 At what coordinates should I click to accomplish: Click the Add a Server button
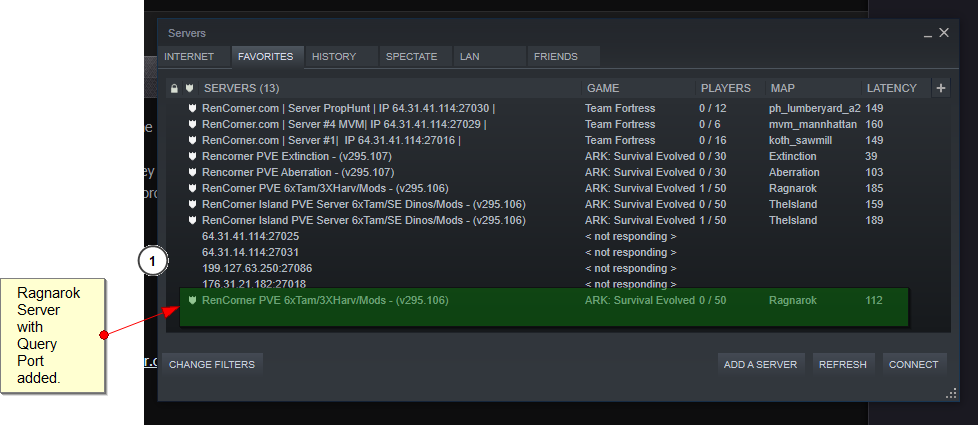pos(760,365)
